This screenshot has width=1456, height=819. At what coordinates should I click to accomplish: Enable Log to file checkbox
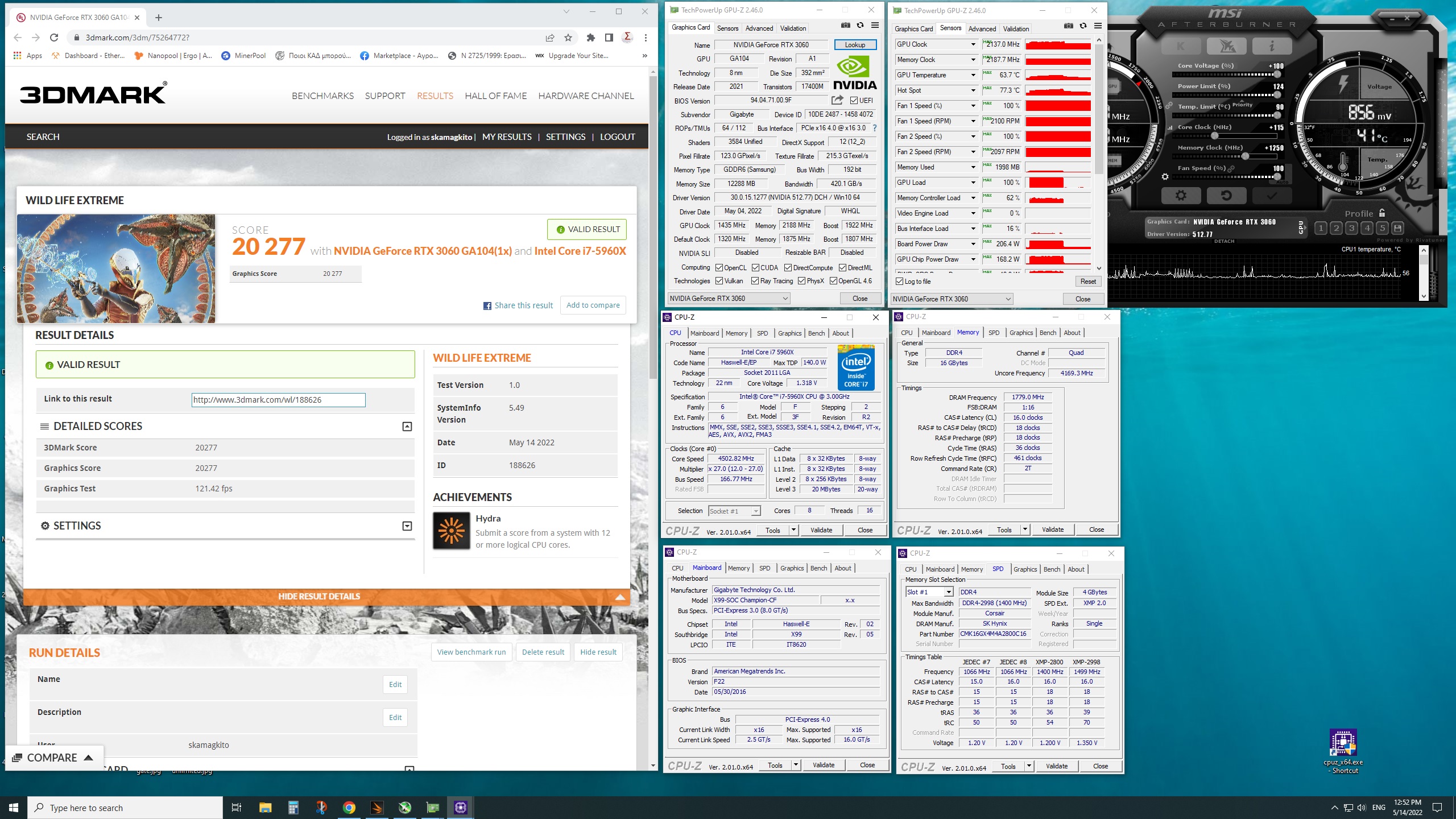click(x=900, y=282)
